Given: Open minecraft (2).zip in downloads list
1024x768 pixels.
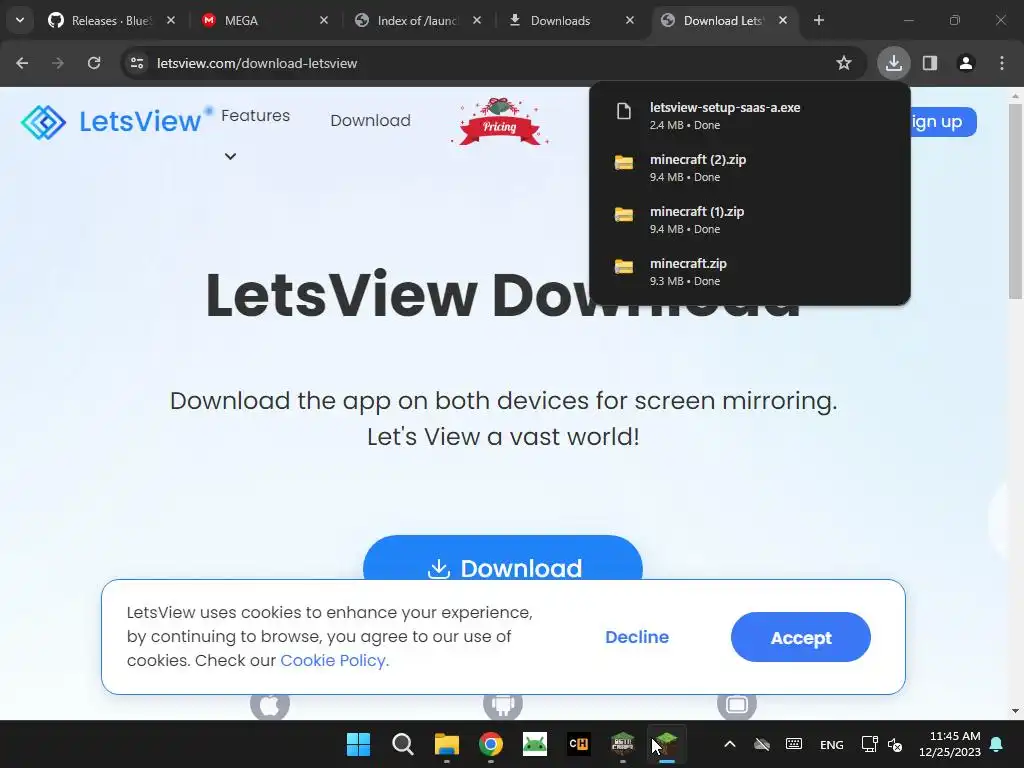Looking at the screenshot, I should (x=750, y=168).
